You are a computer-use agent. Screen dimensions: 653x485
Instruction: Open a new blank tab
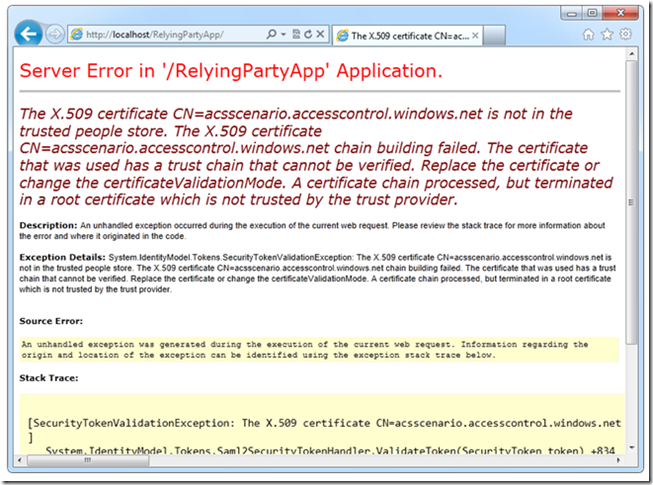(x=495, y=35)
